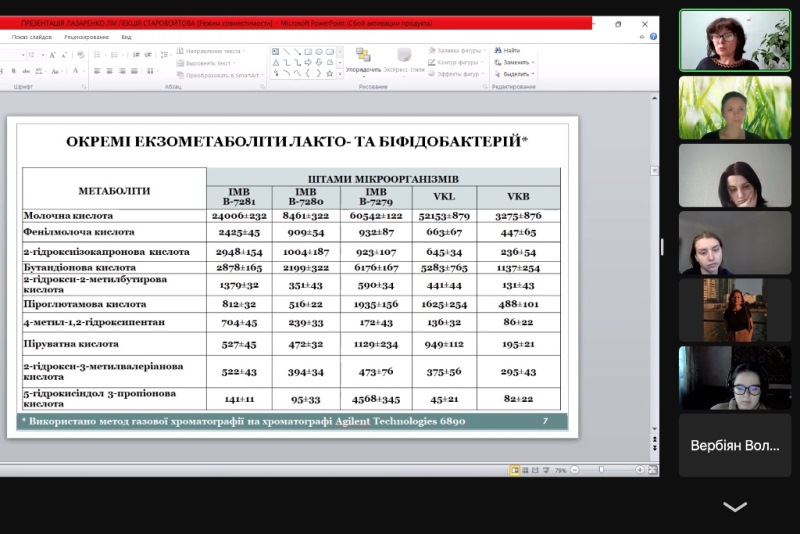Viewport: 800px width, 534px height.
Task: Collapse the ribbon using the small caret icon
Action: click(x=642, y=37)
